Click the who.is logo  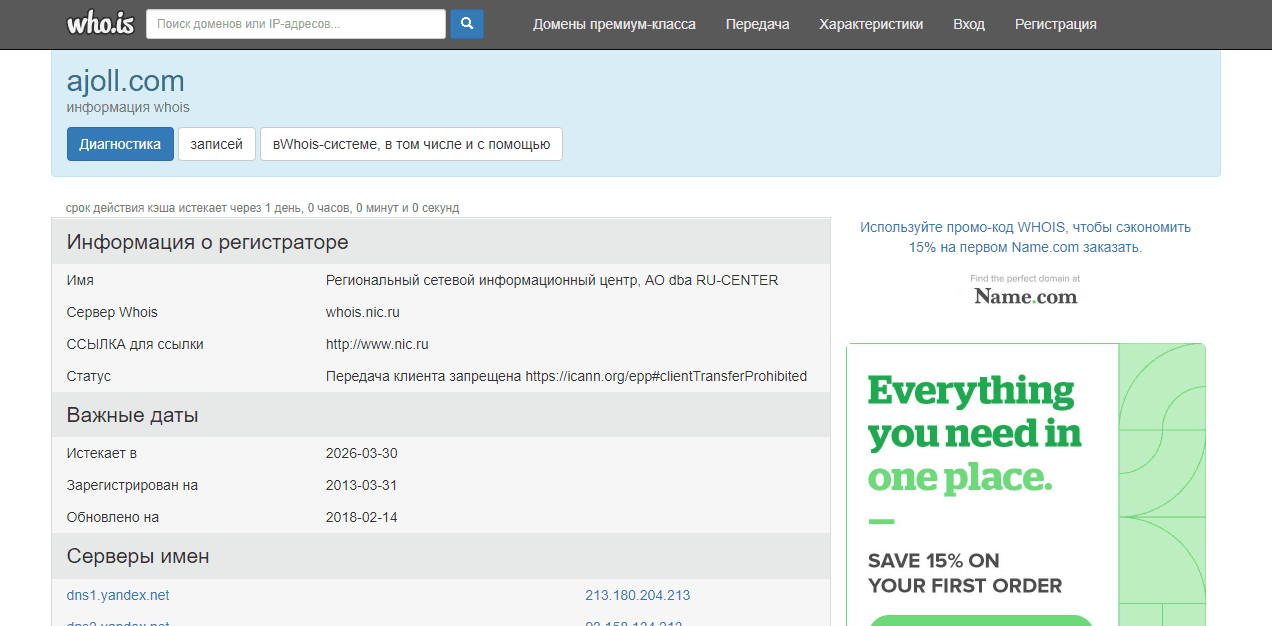point(100,24)
